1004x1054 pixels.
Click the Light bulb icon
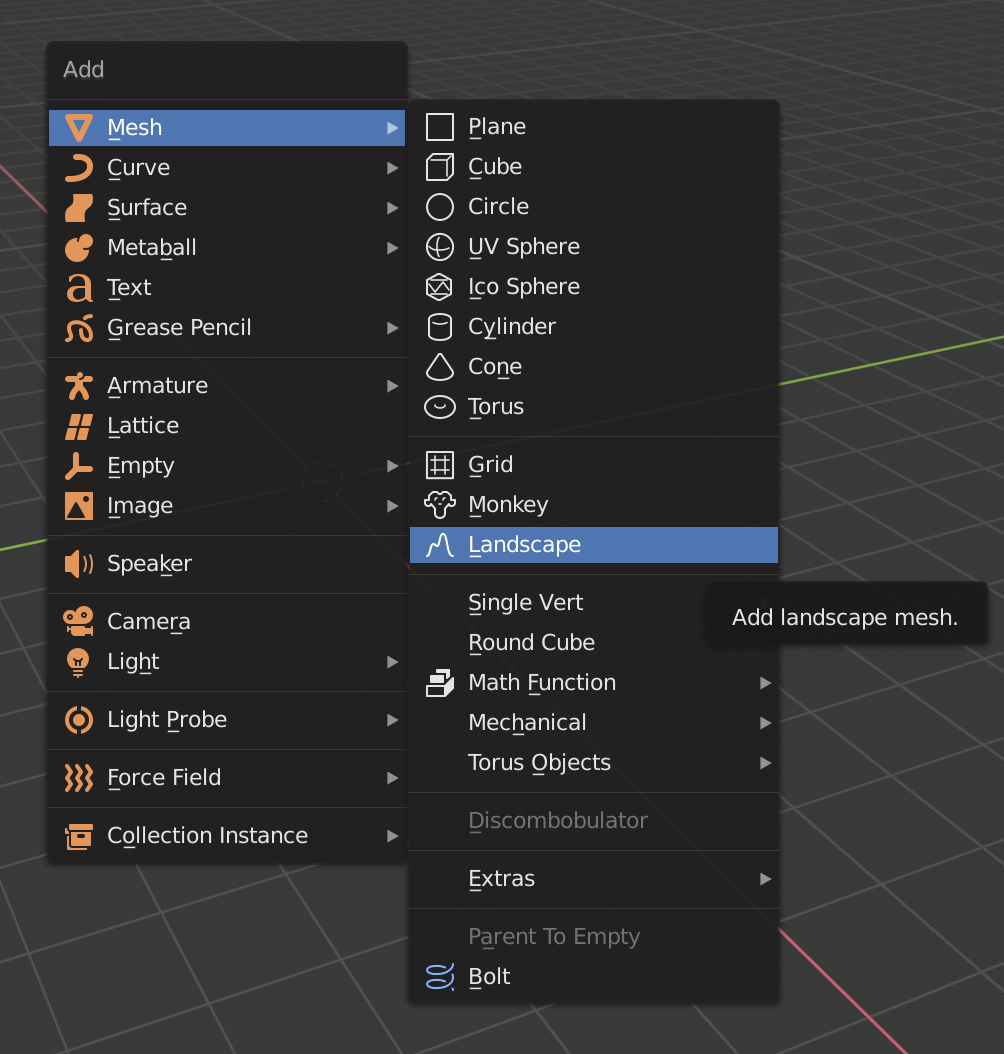78,661
